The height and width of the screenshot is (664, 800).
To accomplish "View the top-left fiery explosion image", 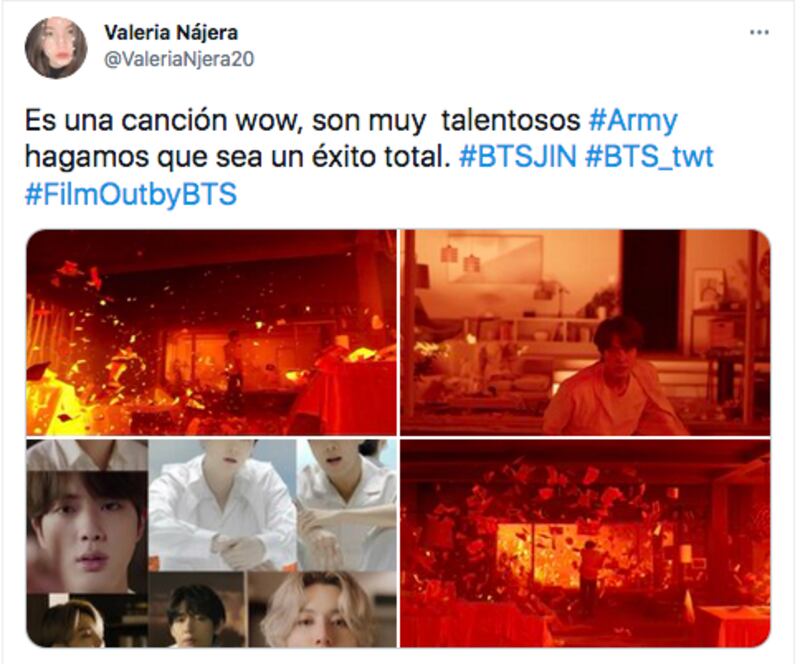I will point(211,332).
